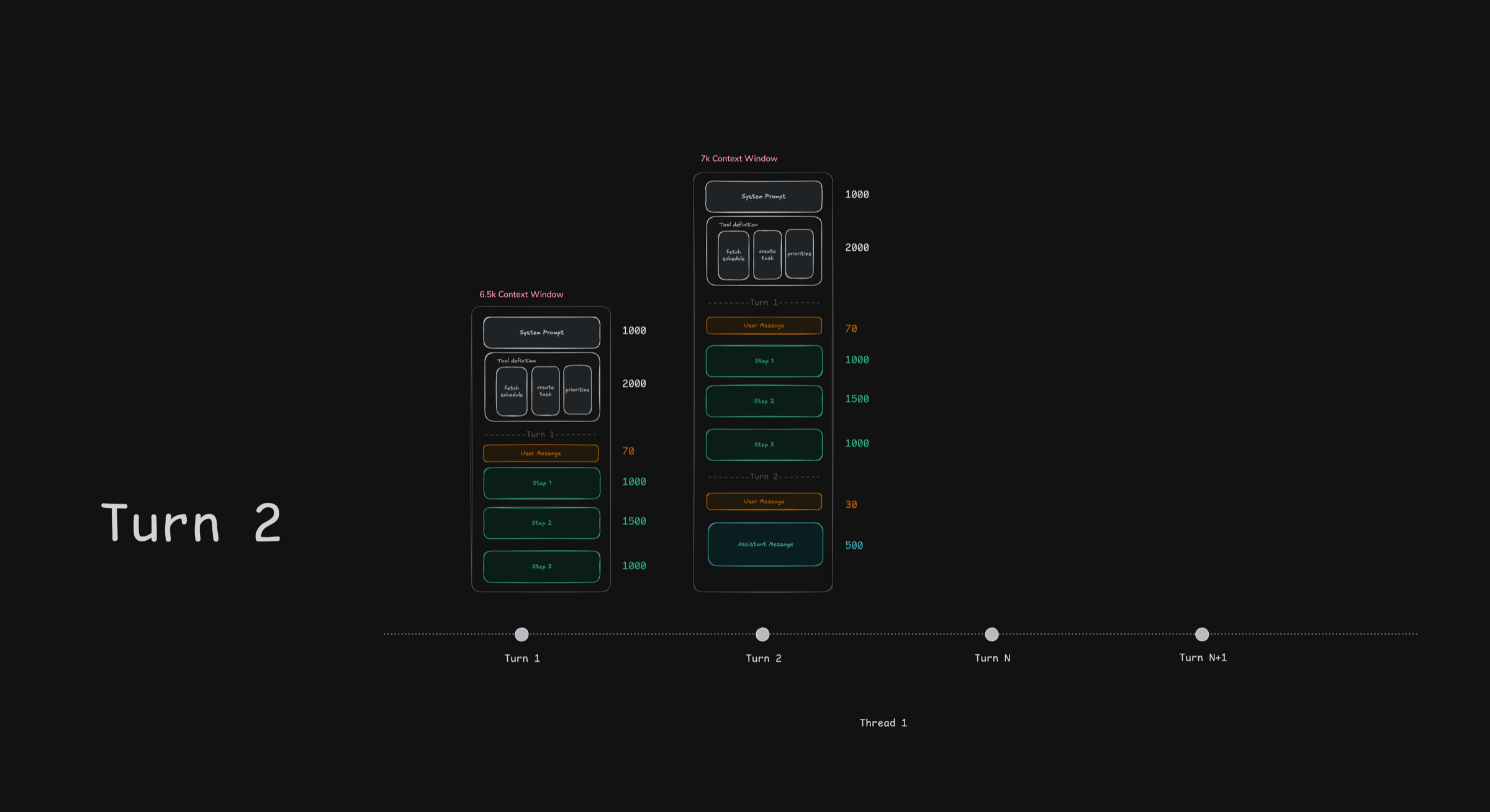Select Step 1 block in 6.5k window
The height and width of the screenshot is (812, 1490).
(x=541, y=483)
